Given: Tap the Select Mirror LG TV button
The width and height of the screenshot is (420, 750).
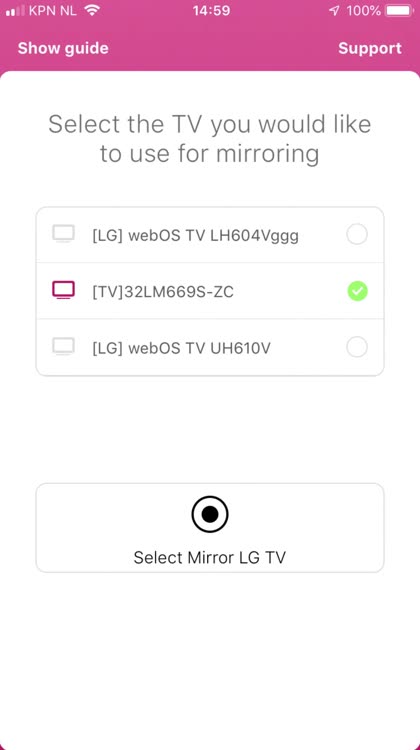Looking at the screenshot, I should [x=210, y=528].
